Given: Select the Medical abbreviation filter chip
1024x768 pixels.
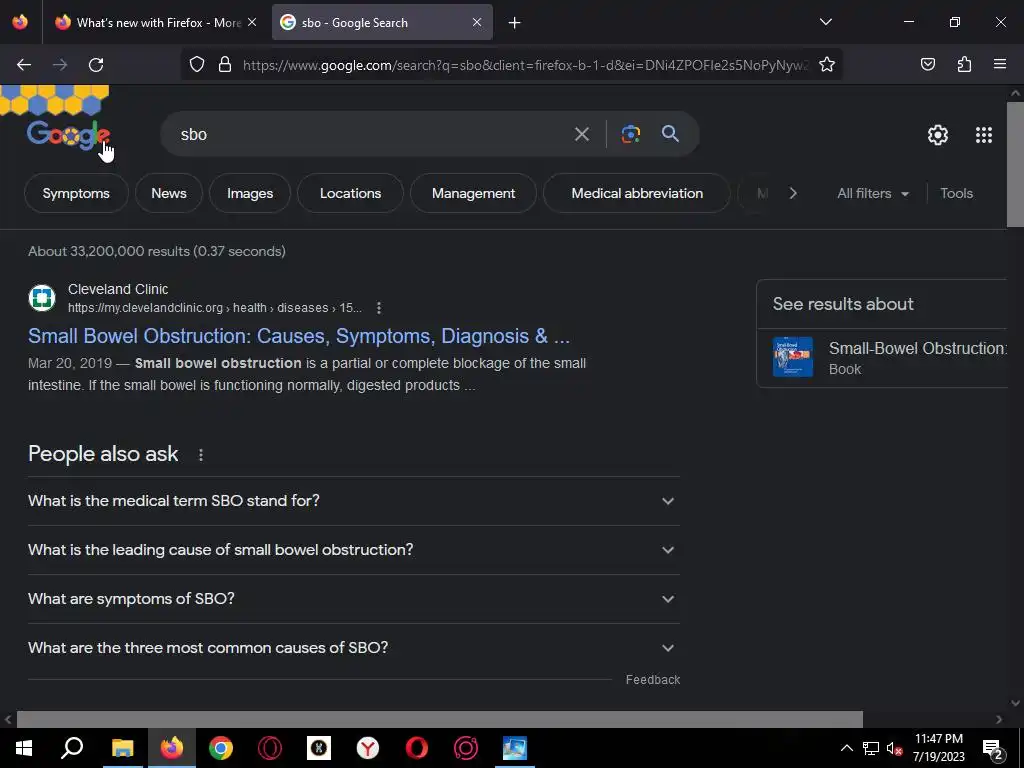Looking at the screenshot, I should tap(637, 193).
